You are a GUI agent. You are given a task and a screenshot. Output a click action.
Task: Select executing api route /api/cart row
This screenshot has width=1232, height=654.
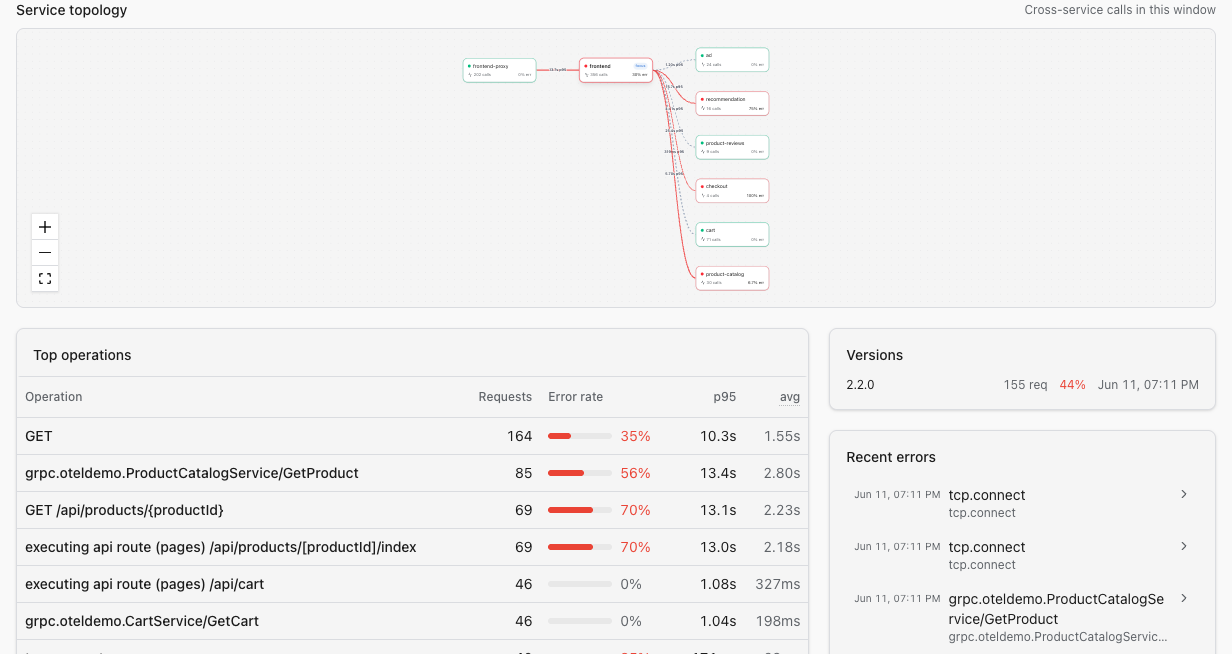[x=412, y=584]
